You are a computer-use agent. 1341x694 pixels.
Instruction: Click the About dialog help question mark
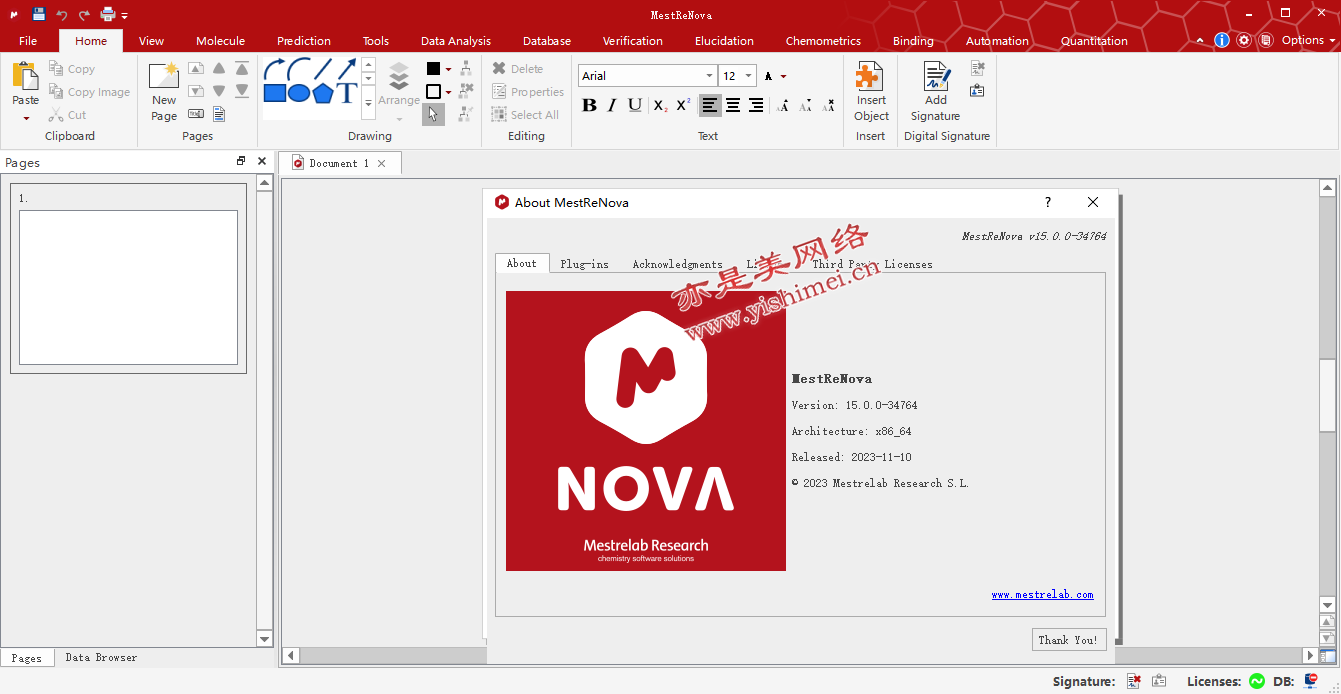point(1048,202)
